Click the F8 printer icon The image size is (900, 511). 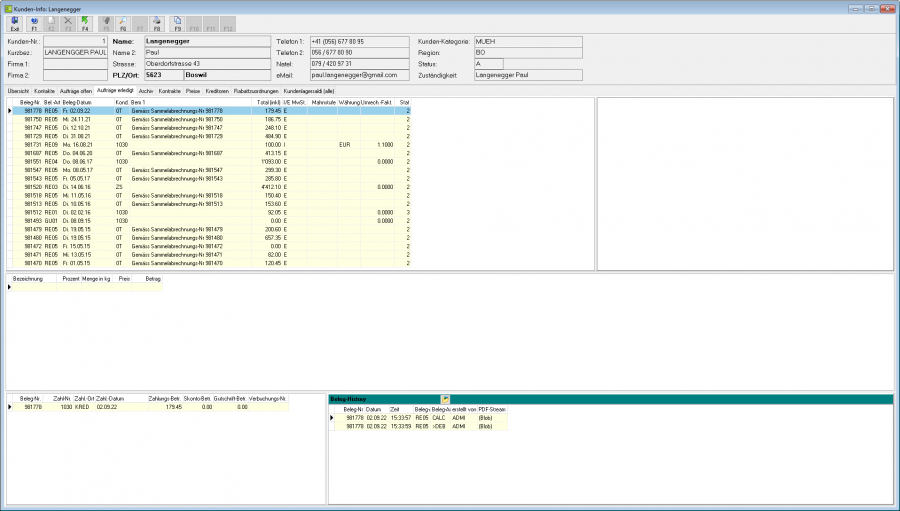(157, 24)
